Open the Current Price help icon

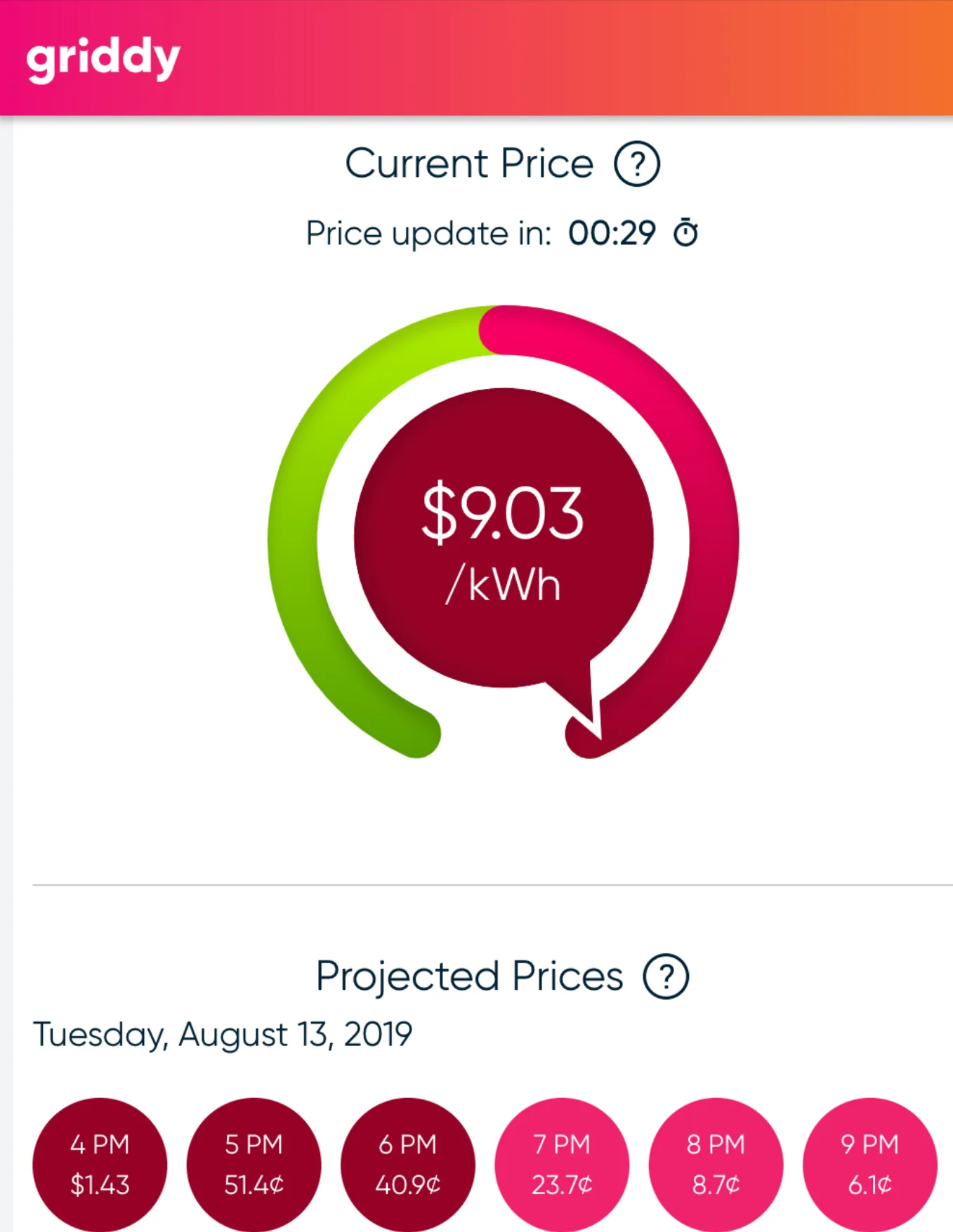637,164
